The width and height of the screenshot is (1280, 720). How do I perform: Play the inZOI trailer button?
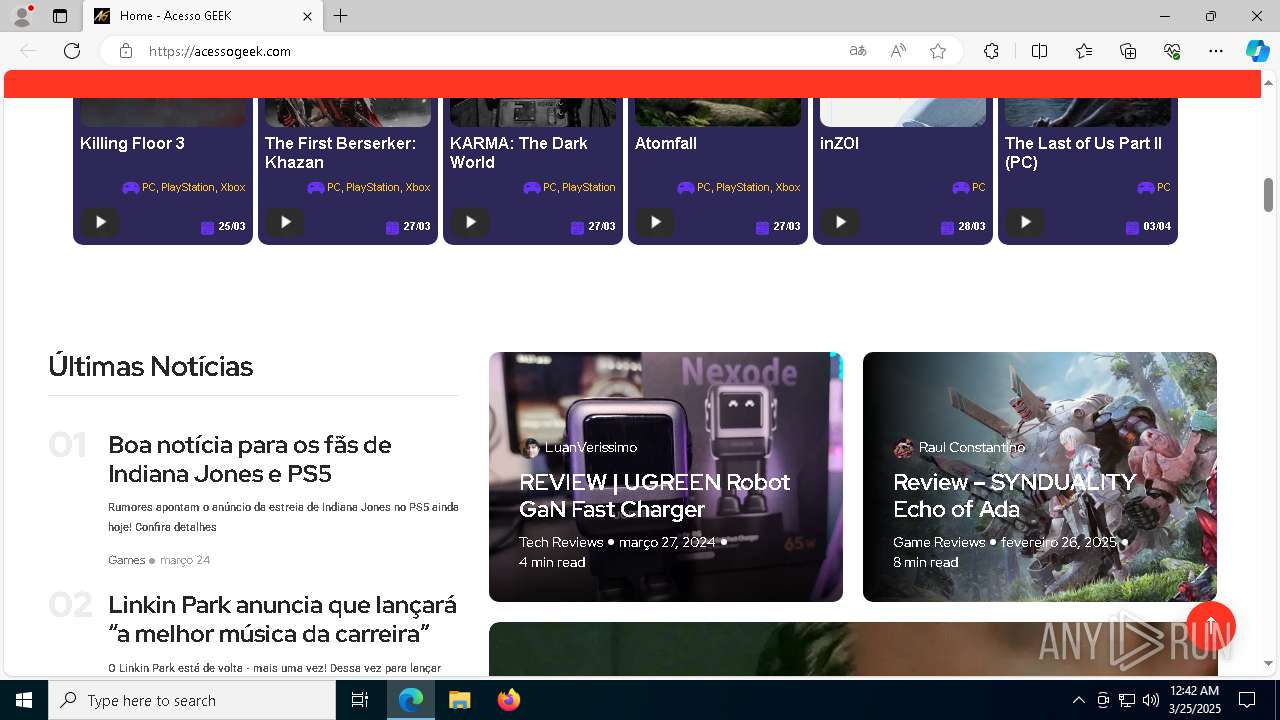(x=840, y=222)
